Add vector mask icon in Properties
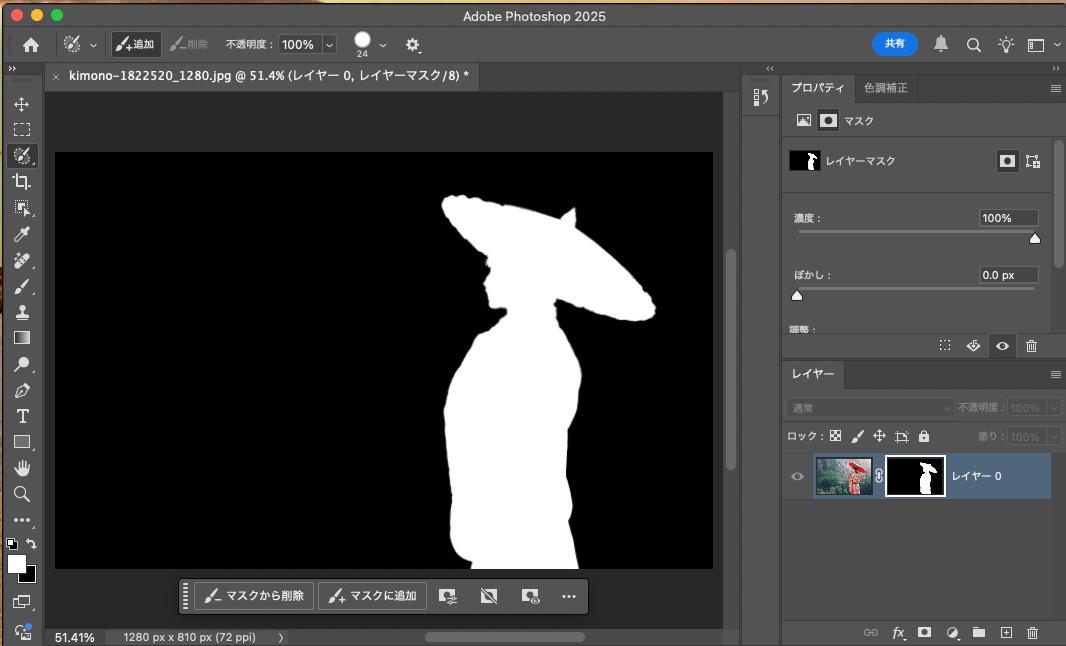Screen dimensions: 1066x646 [x=1033, y=161]
